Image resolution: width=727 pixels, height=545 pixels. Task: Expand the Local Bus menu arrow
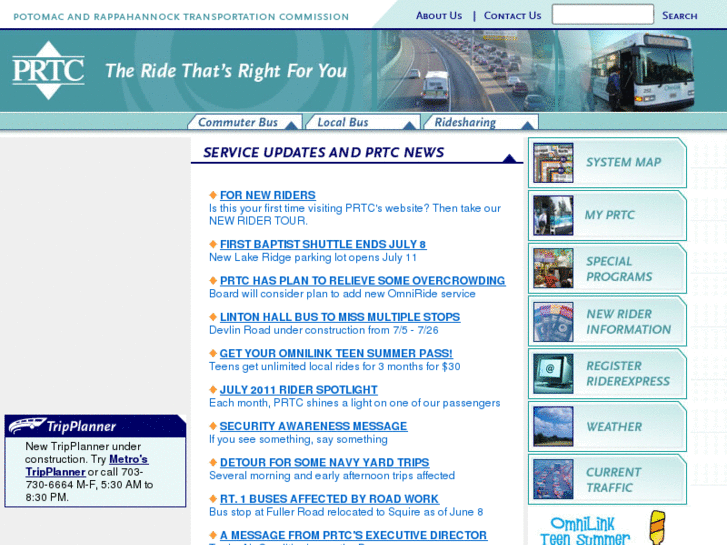coord(409,125)
